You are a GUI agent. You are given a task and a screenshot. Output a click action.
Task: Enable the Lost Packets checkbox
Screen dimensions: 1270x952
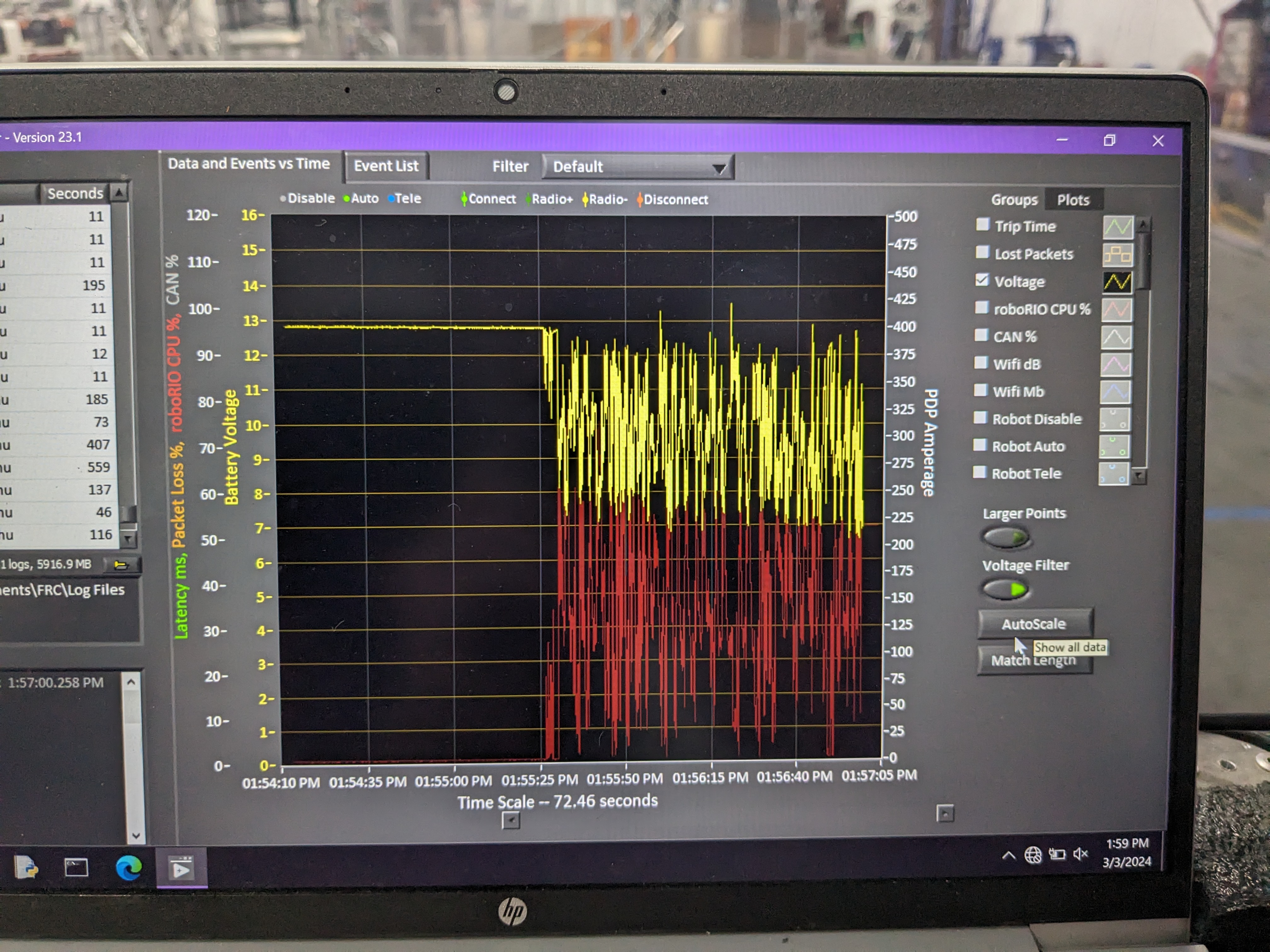click(x=982, y=252)
